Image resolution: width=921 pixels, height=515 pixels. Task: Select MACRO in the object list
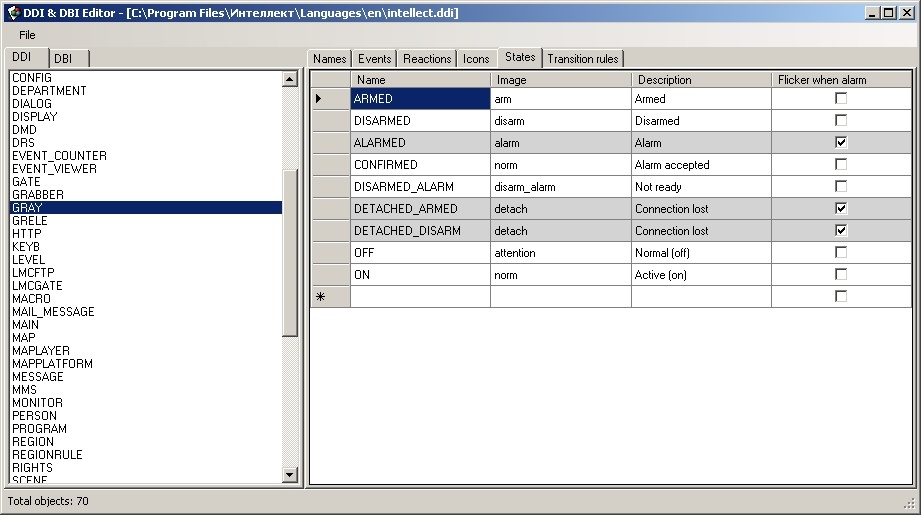tap(31, 299)
